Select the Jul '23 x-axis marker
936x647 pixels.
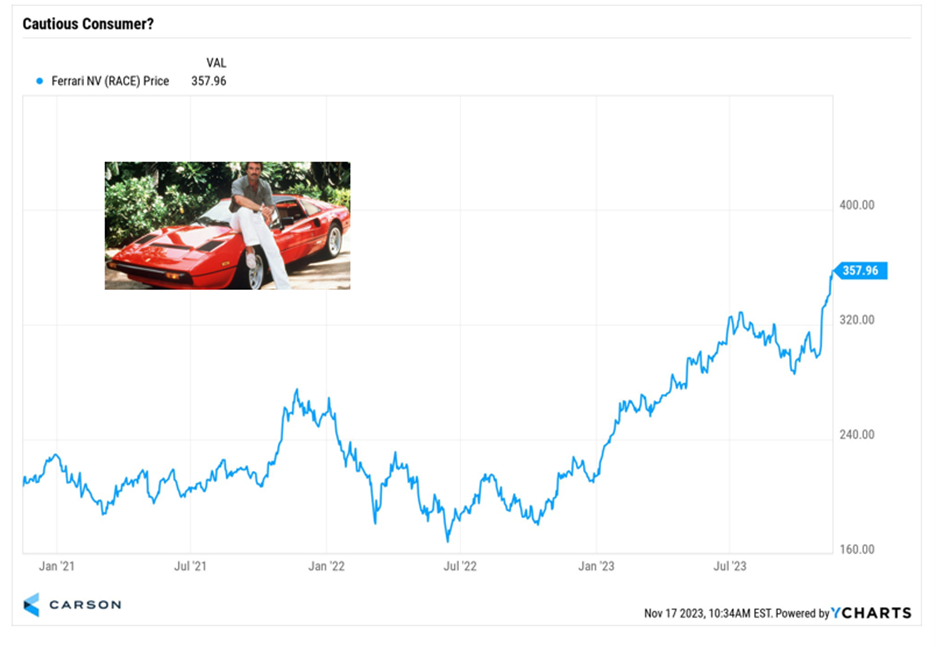tap(729, 566)
